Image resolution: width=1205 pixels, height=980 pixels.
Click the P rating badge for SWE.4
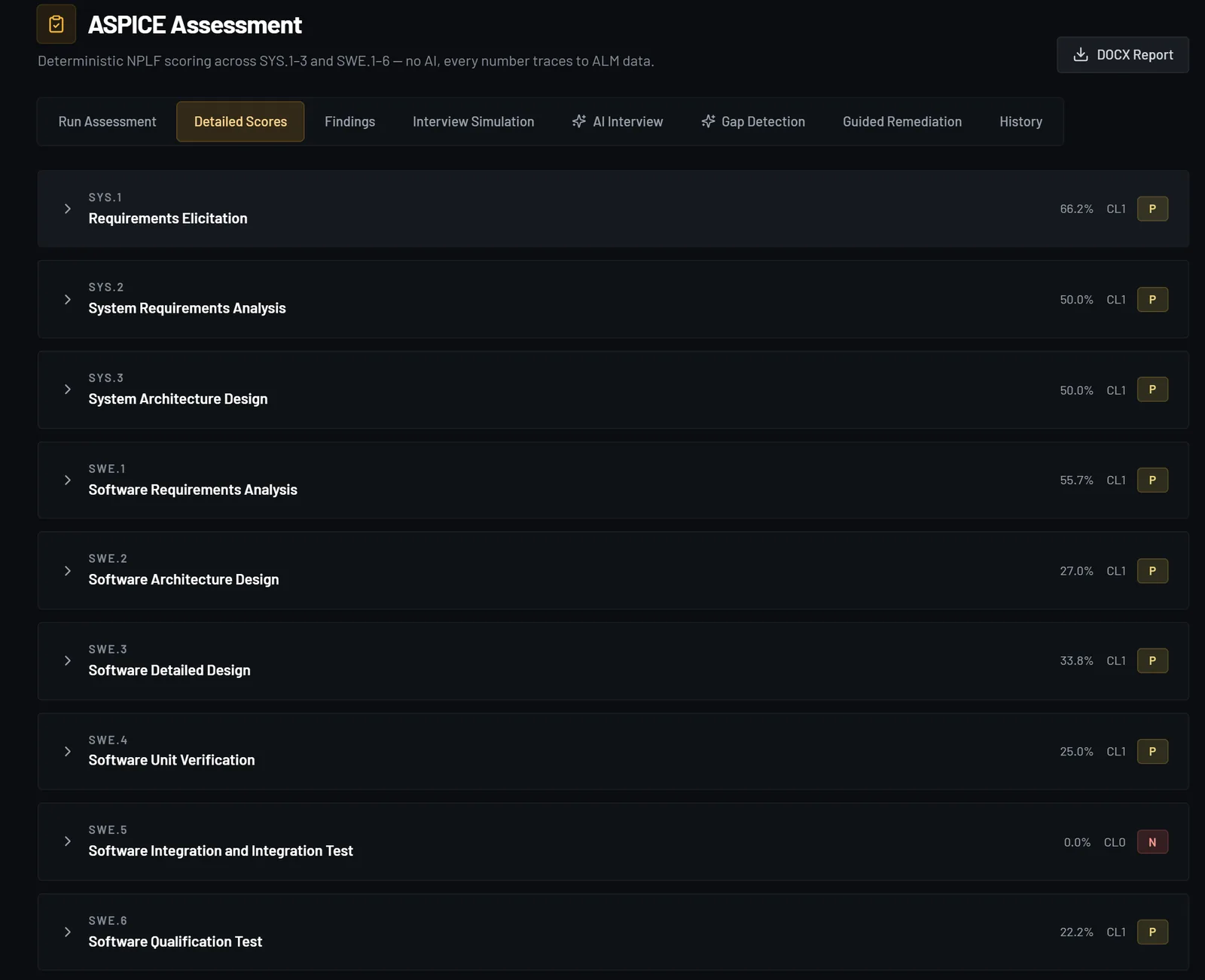pyautogui.click(x=1152, y=751)
